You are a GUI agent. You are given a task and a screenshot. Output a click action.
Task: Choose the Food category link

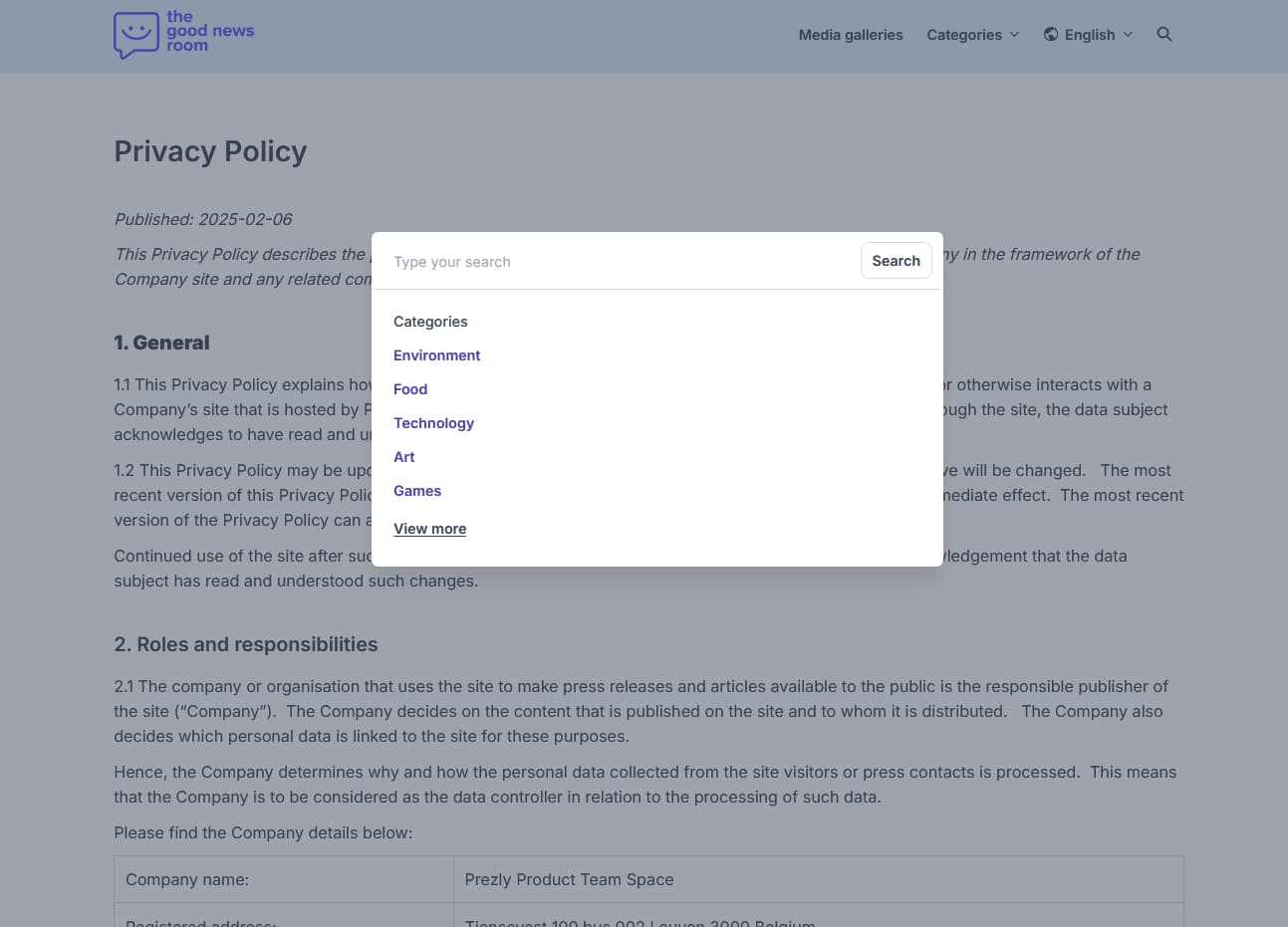(x=410, y=389)
